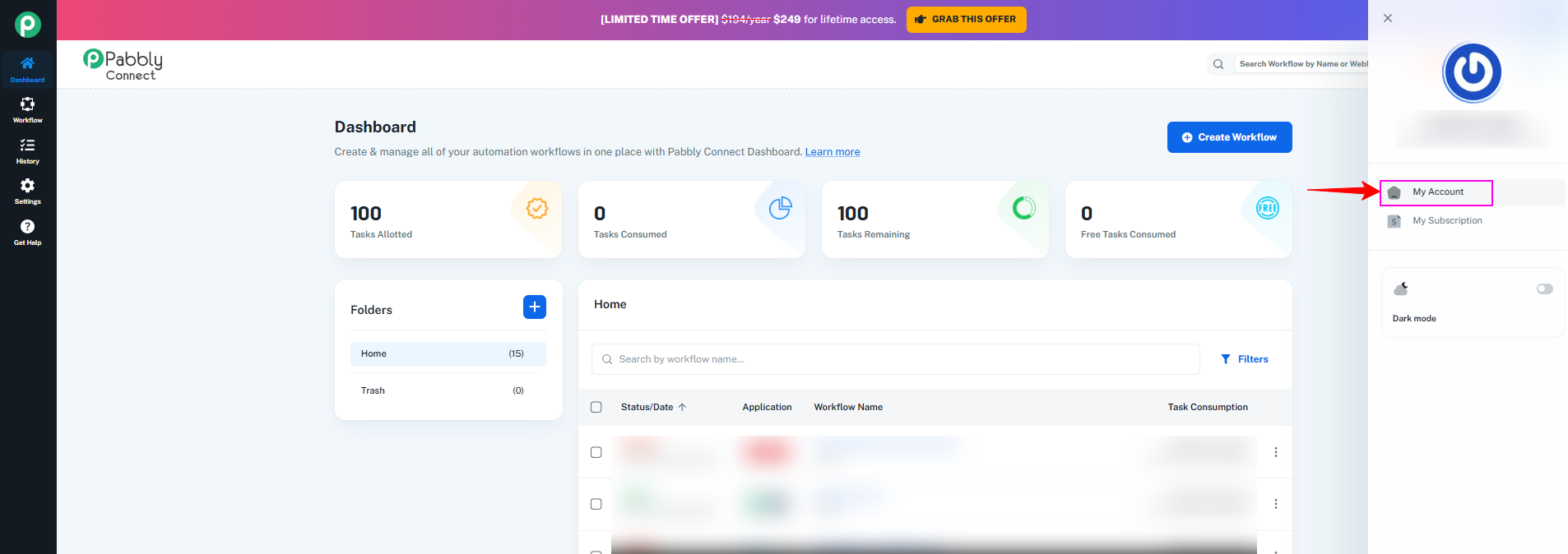
Task: Click the Tasks Allotted badge icon
Action: (x=536, y=208)
